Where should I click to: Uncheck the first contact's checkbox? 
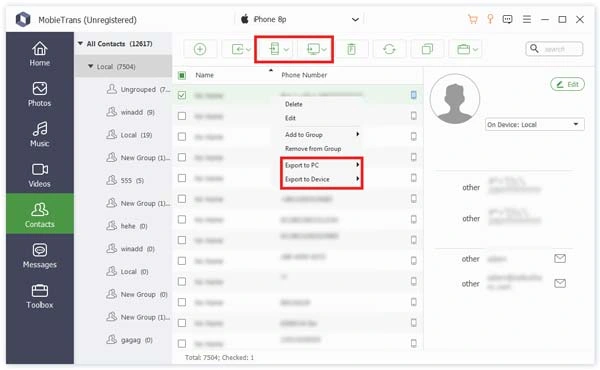pos(182,95)
